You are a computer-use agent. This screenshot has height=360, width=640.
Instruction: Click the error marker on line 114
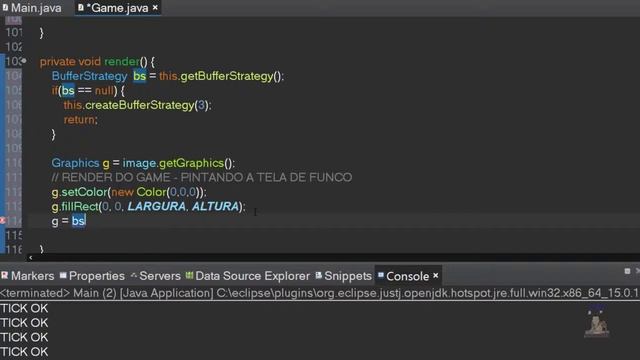pos(3,221)
